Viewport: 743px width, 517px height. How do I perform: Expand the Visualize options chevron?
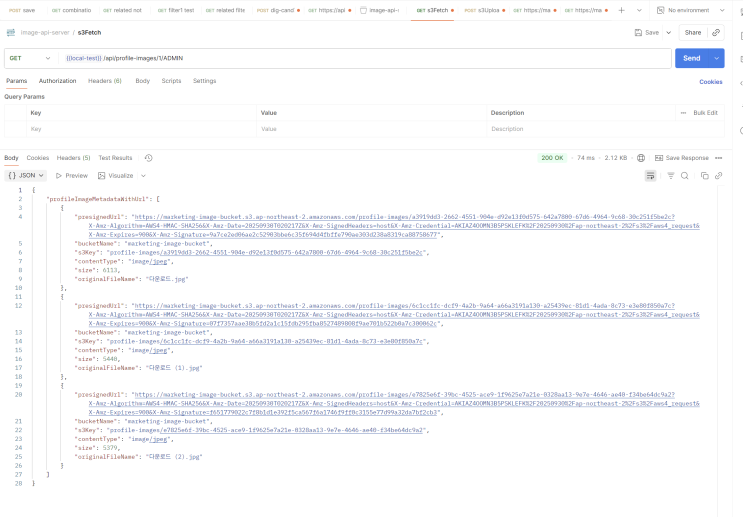tap(143, 176)
